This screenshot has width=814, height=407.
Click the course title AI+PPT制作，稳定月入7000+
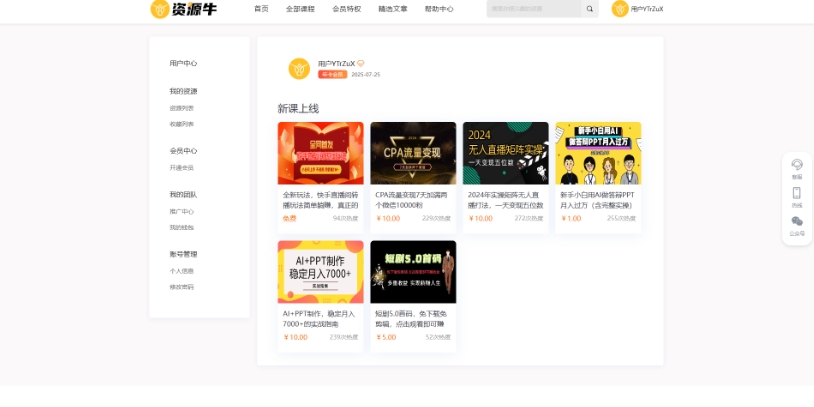[319, 319]
